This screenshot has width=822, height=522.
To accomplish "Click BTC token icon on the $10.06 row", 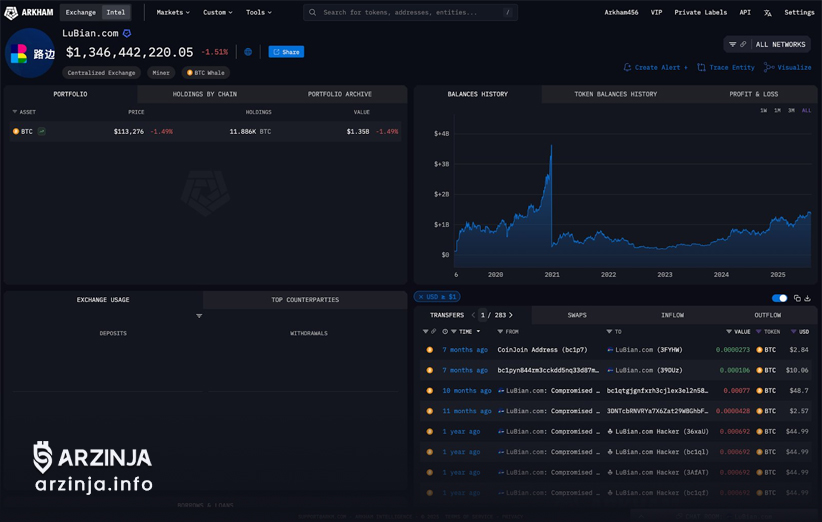I will [x=759, y=371].
